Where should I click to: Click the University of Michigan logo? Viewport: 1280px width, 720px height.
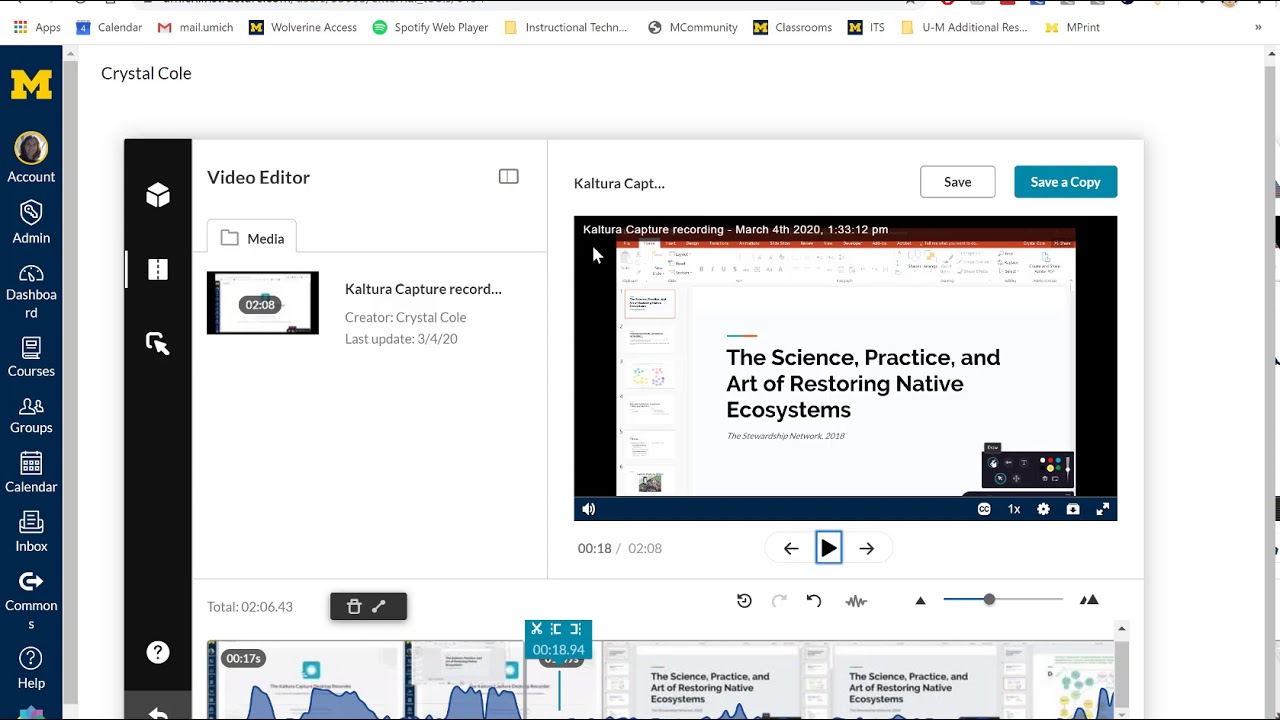(x=31, y=85)
